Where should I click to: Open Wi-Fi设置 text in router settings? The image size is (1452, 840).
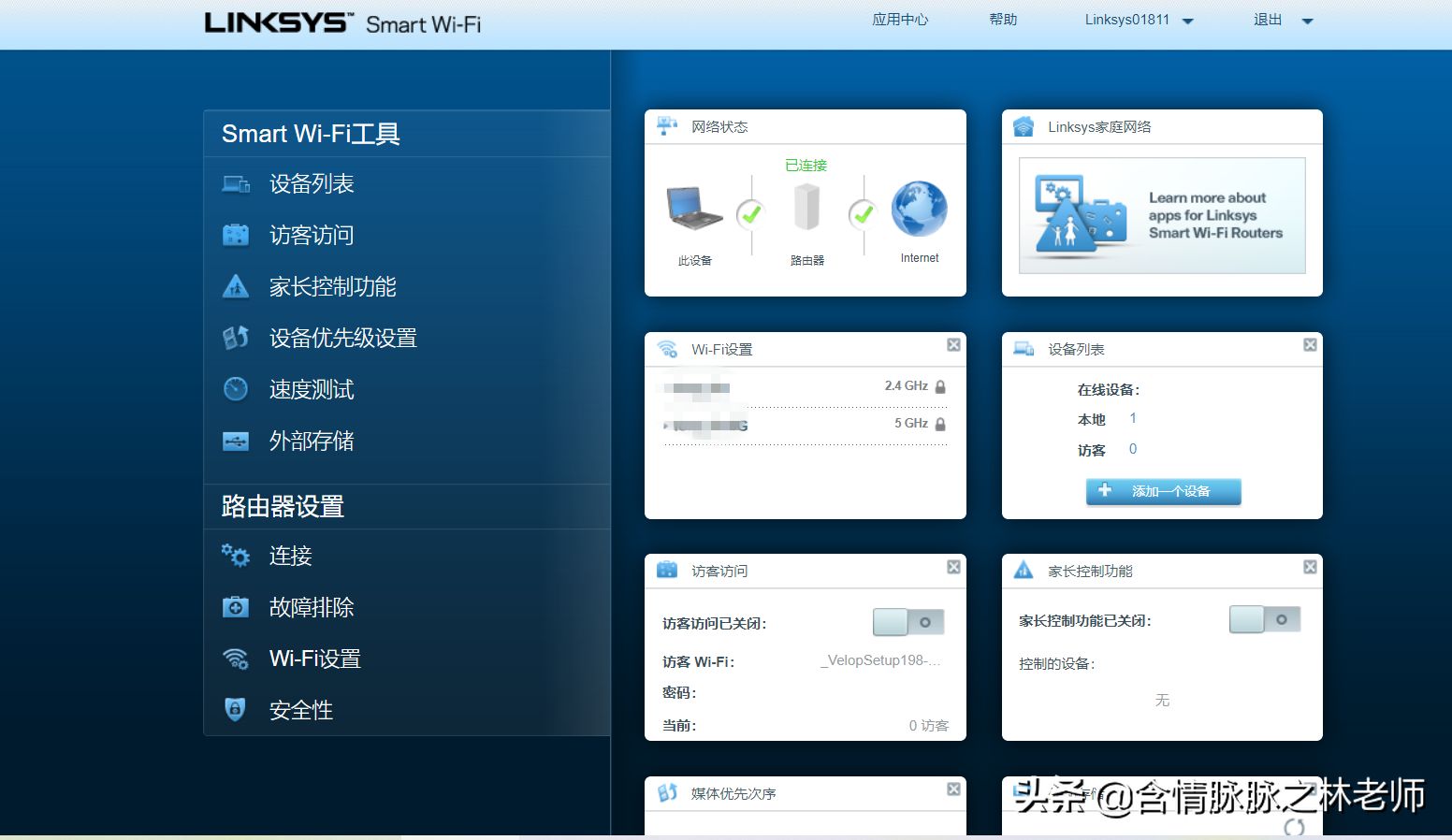pyautogui.click(x=315, y=659)
